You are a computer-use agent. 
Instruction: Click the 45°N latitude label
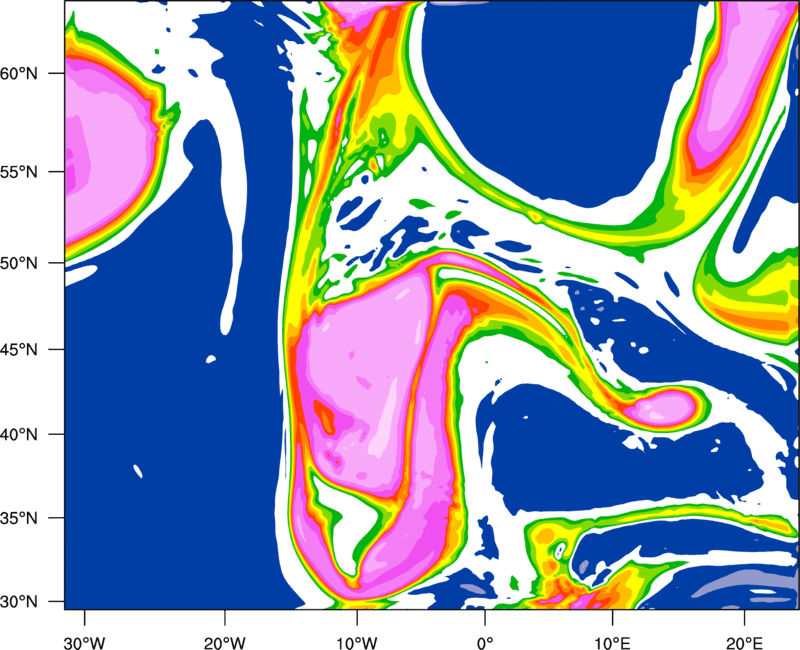click(19, 350)
